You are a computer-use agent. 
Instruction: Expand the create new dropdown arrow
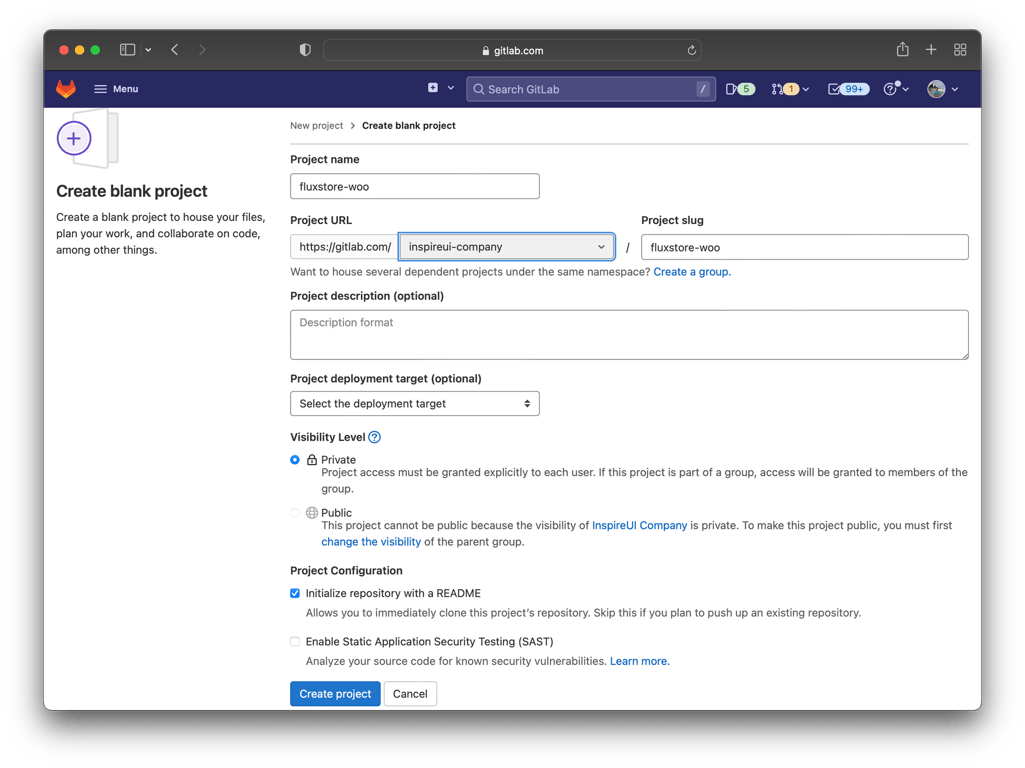(451, 88)
